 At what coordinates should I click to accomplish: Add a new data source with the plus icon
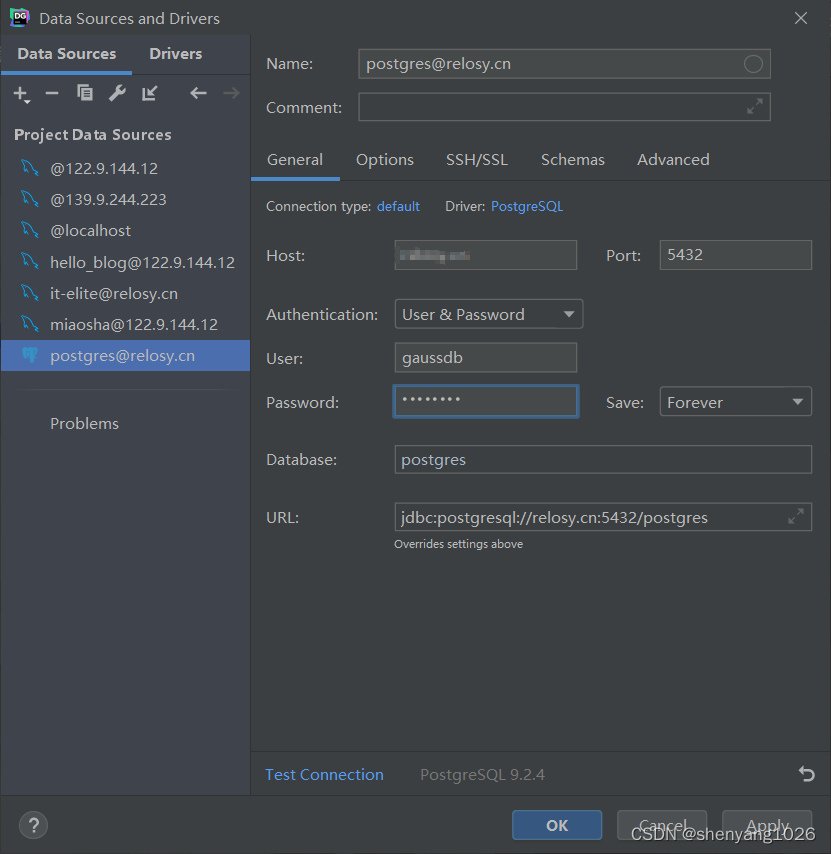[20, 93]
